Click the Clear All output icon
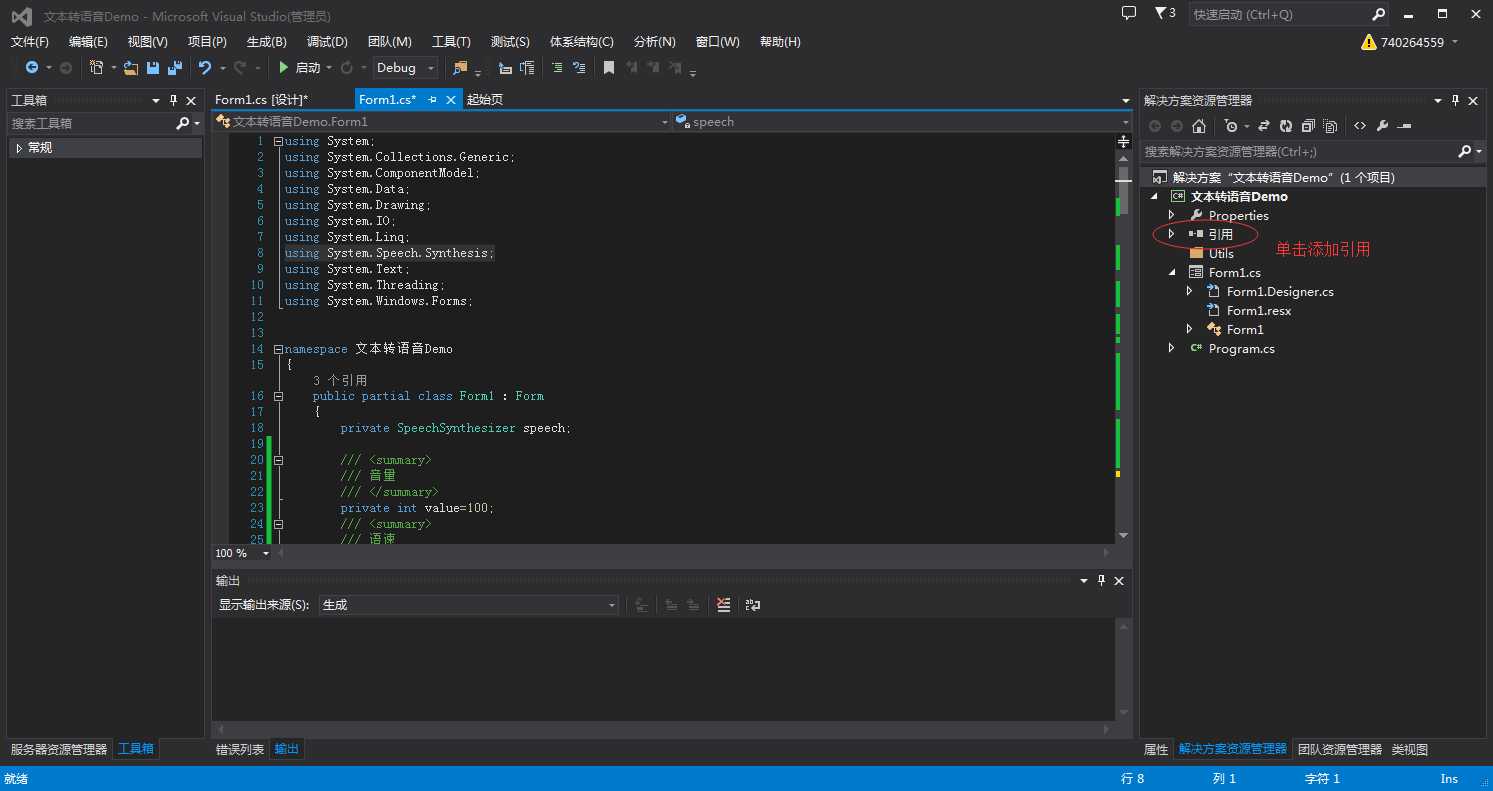This screenshot has height=791, width=1493. coord(724,605)
